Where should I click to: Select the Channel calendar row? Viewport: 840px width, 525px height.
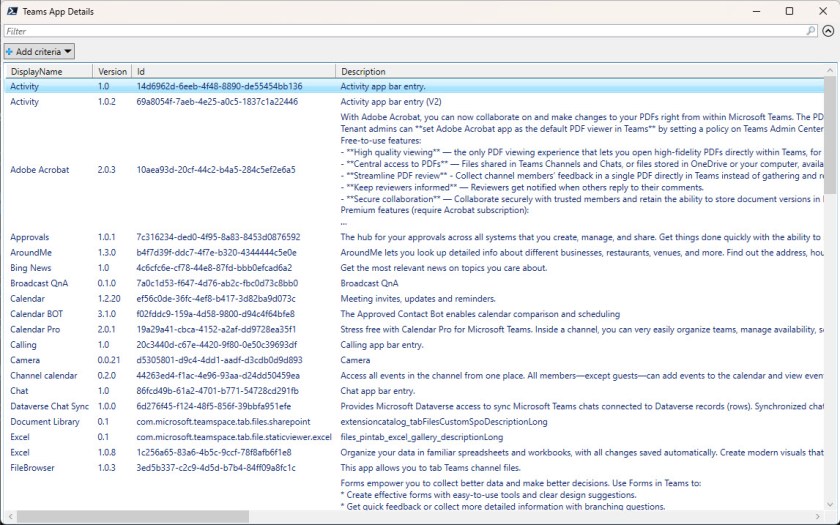point(414,376)
